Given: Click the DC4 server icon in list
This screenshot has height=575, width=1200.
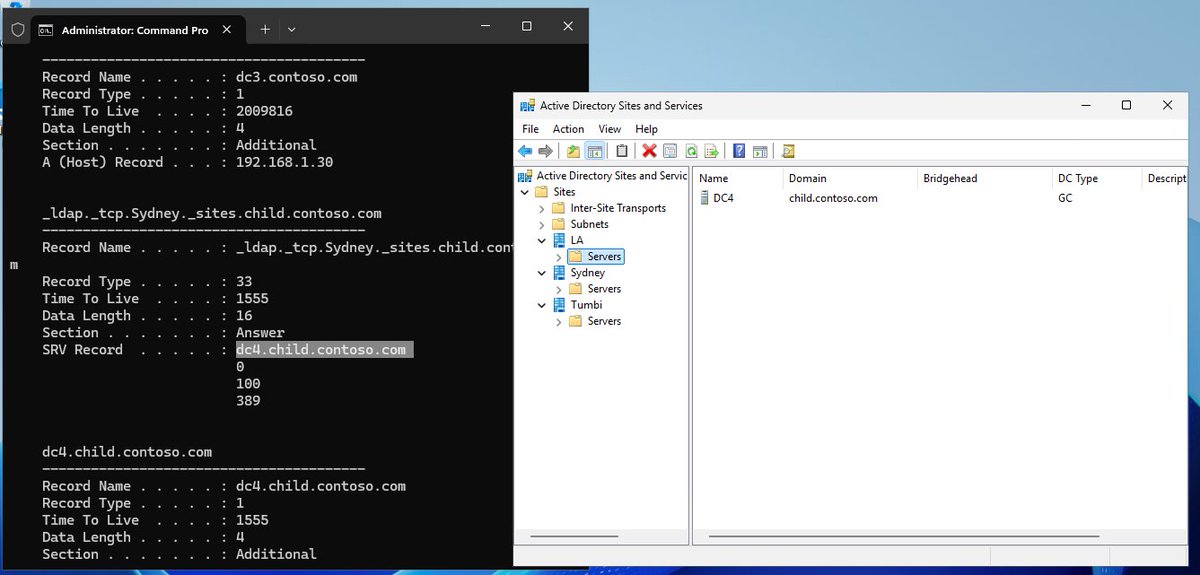Looking at the screenshot, I should coord(705,198).
